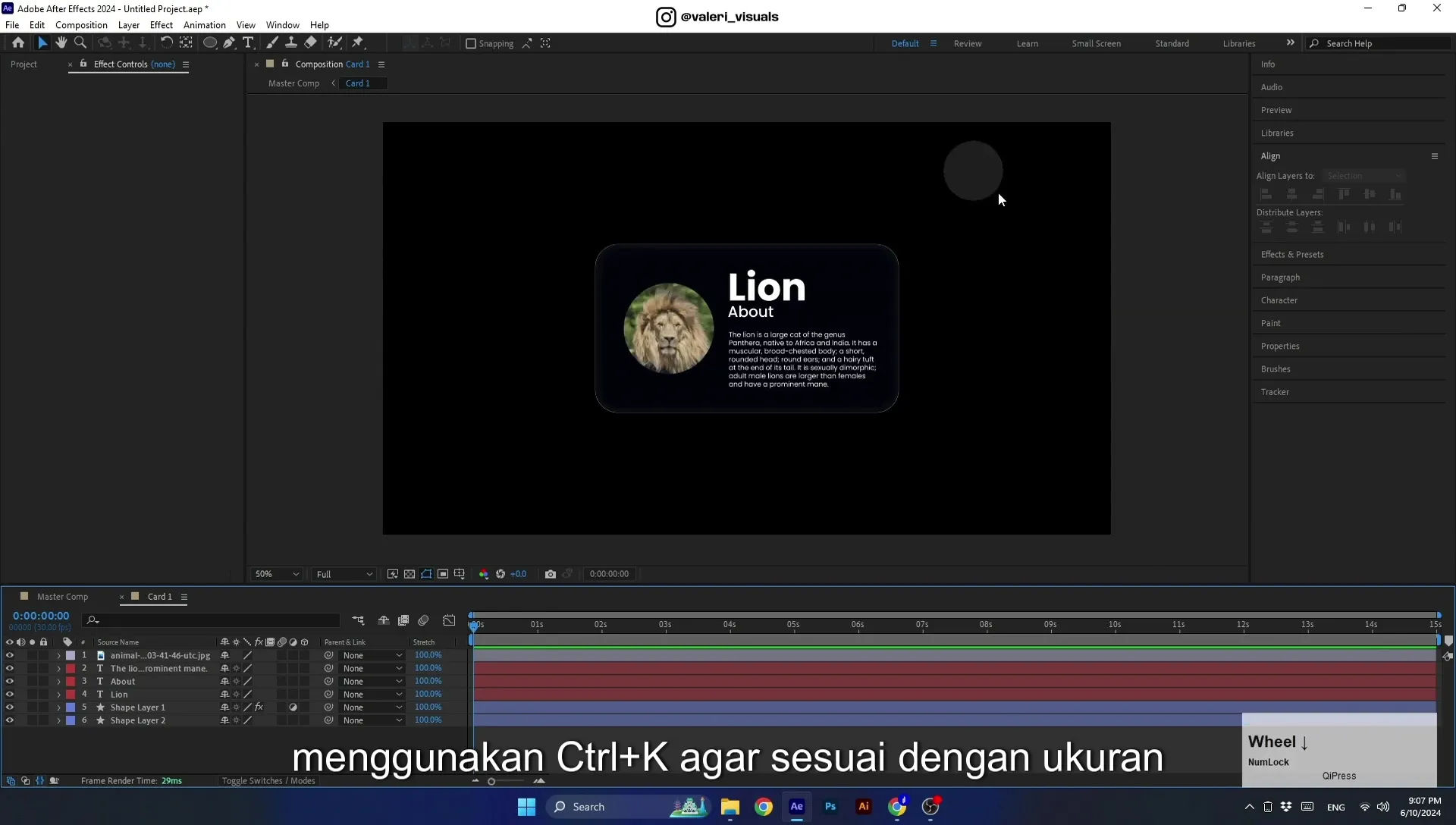The width and height of the screenshot is (1456, 825).
Task: Open the Graph Editor in timeline
Action: pyautogui.click(x=450, y=620)
